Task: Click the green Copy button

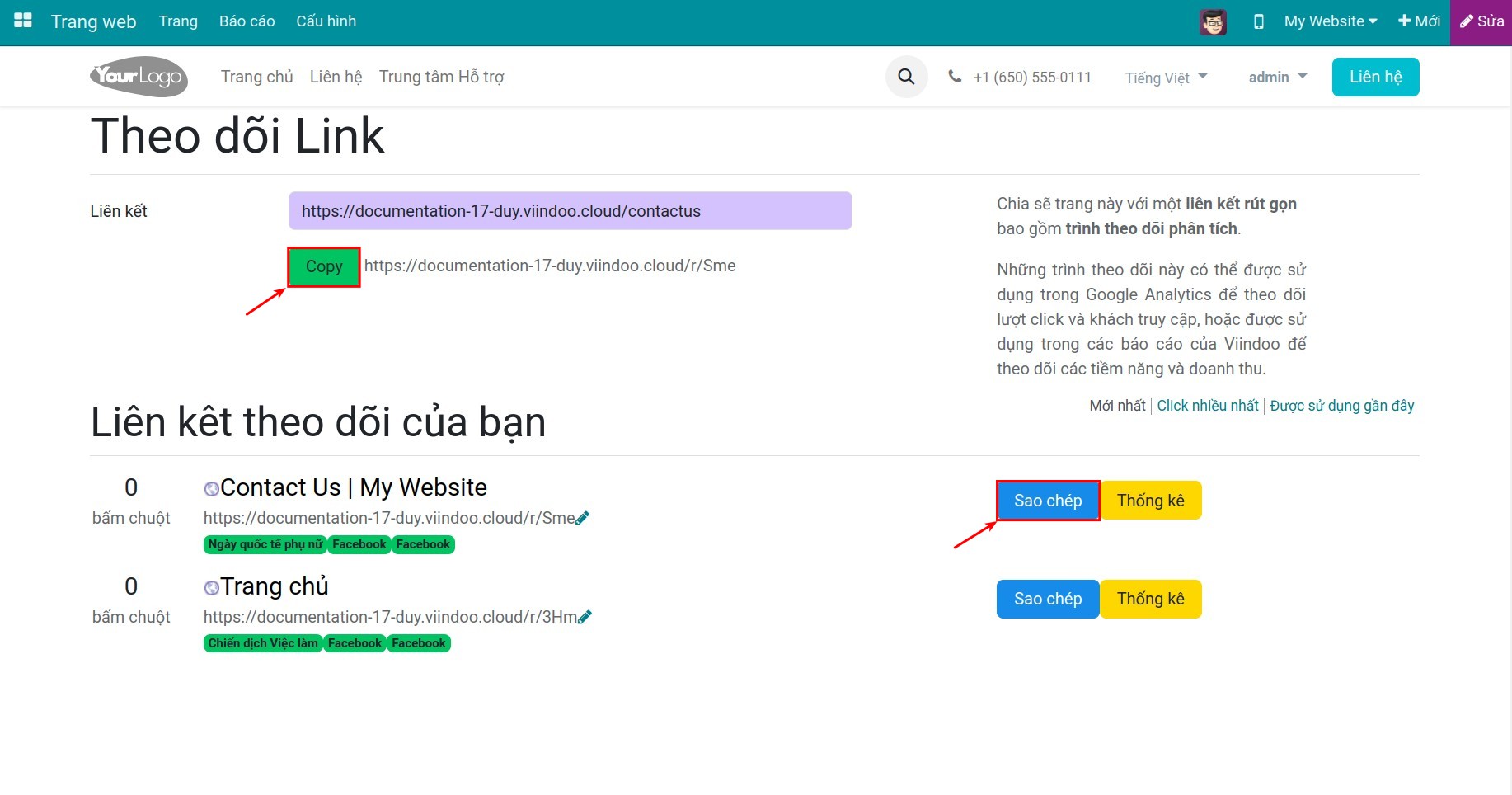Action: (x=324, y=266)
